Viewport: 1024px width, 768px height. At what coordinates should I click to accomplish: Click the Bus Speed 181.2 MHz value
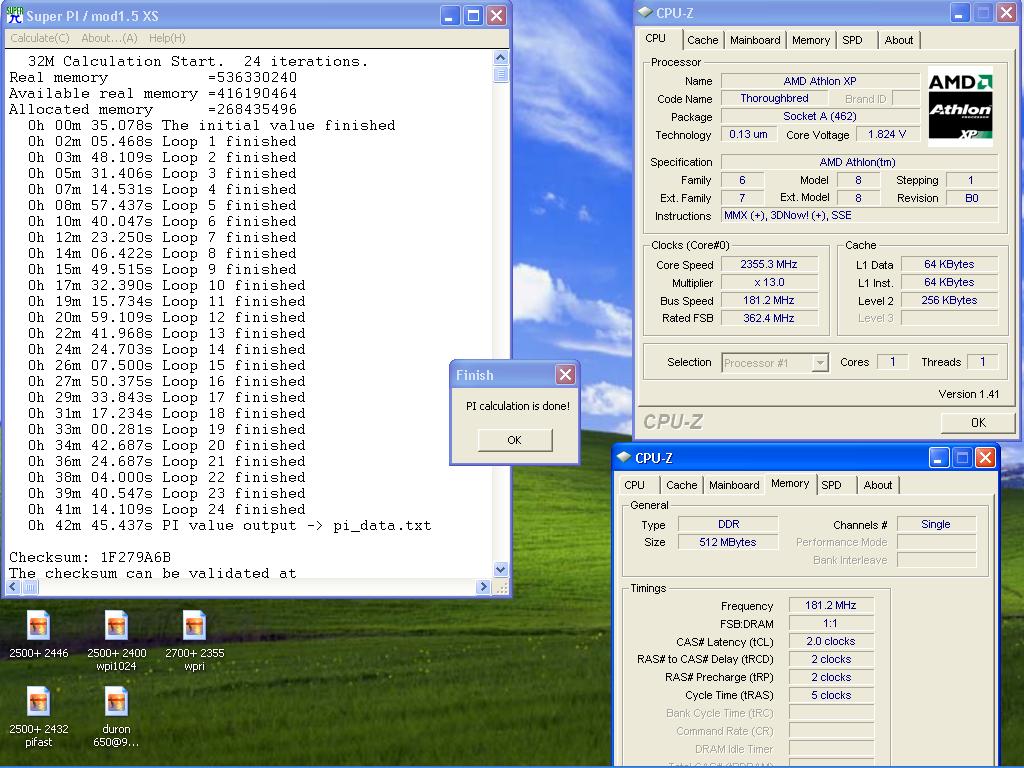tap(769, 300)
